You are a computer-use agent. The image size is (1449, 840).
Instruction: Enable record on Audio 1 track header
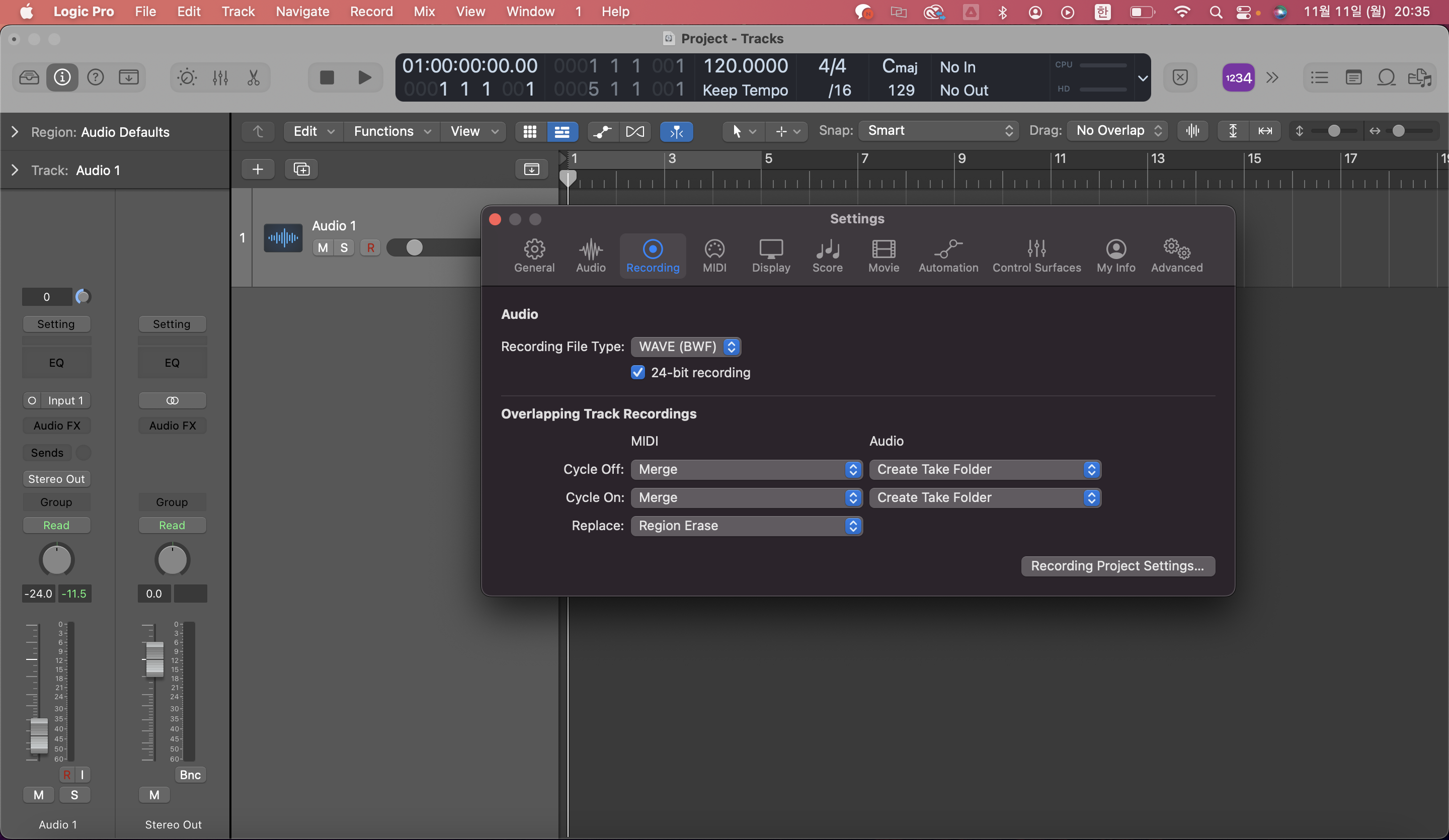(370, 248)
